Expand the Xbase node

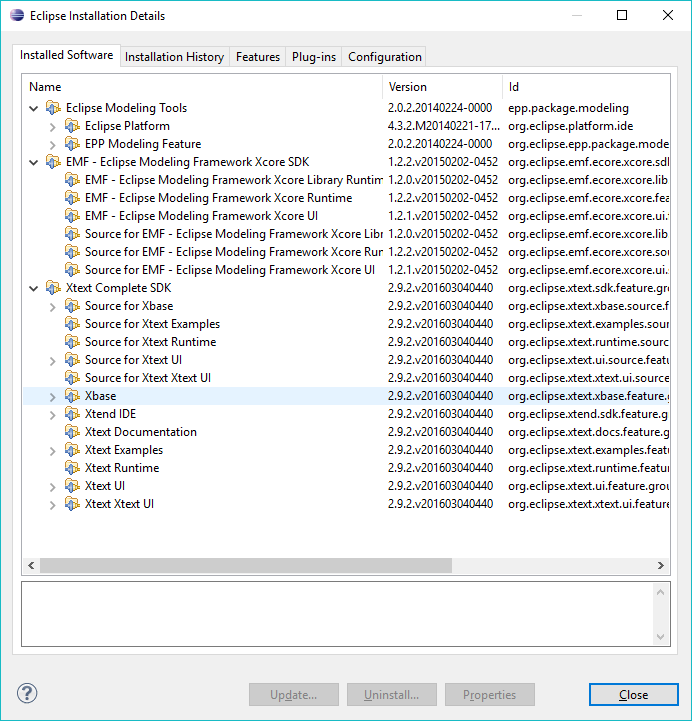click(52, 397)
